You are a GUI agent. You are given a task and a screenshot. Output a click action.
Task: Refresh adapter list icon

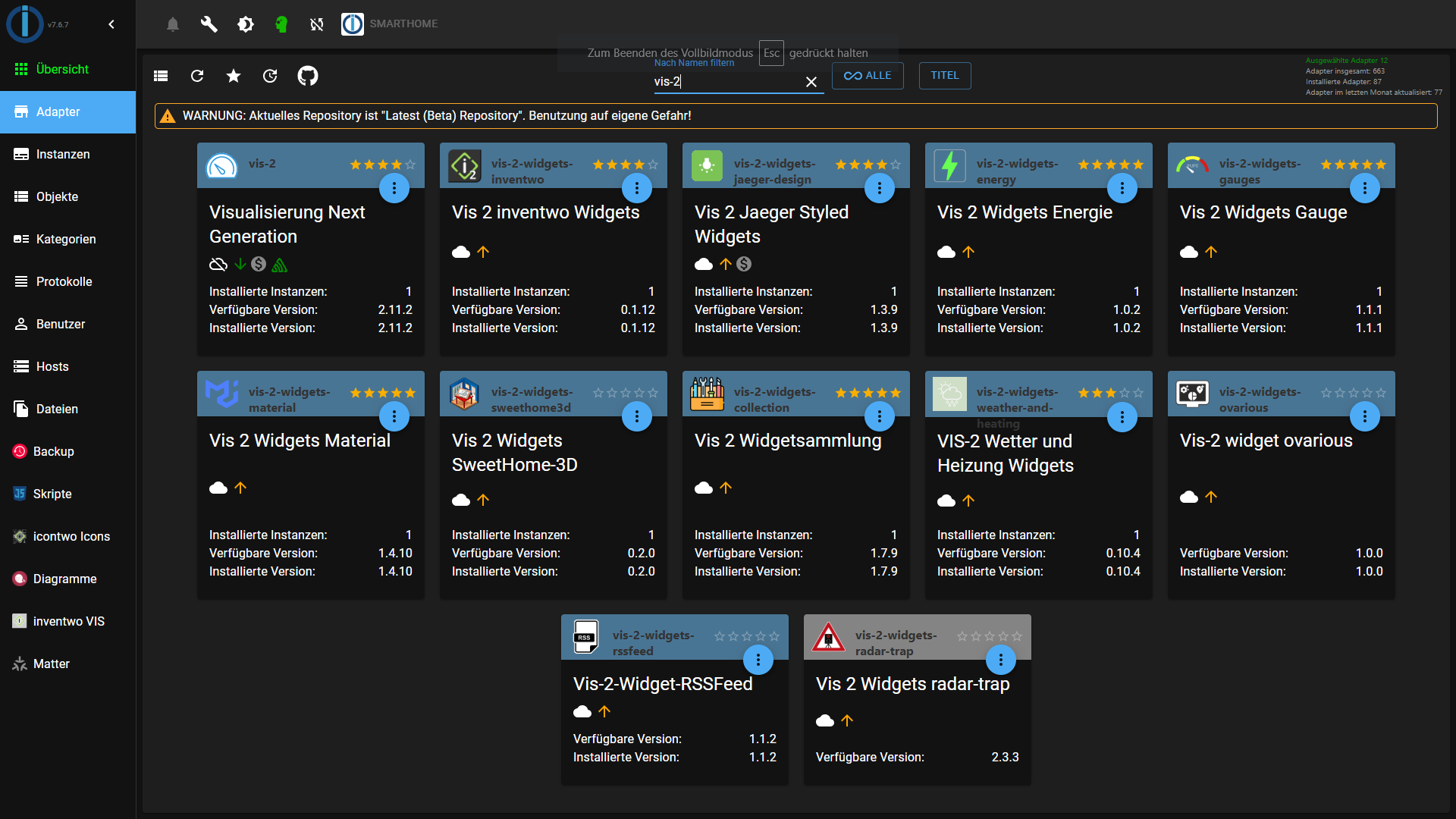click(x=197, y=76)
